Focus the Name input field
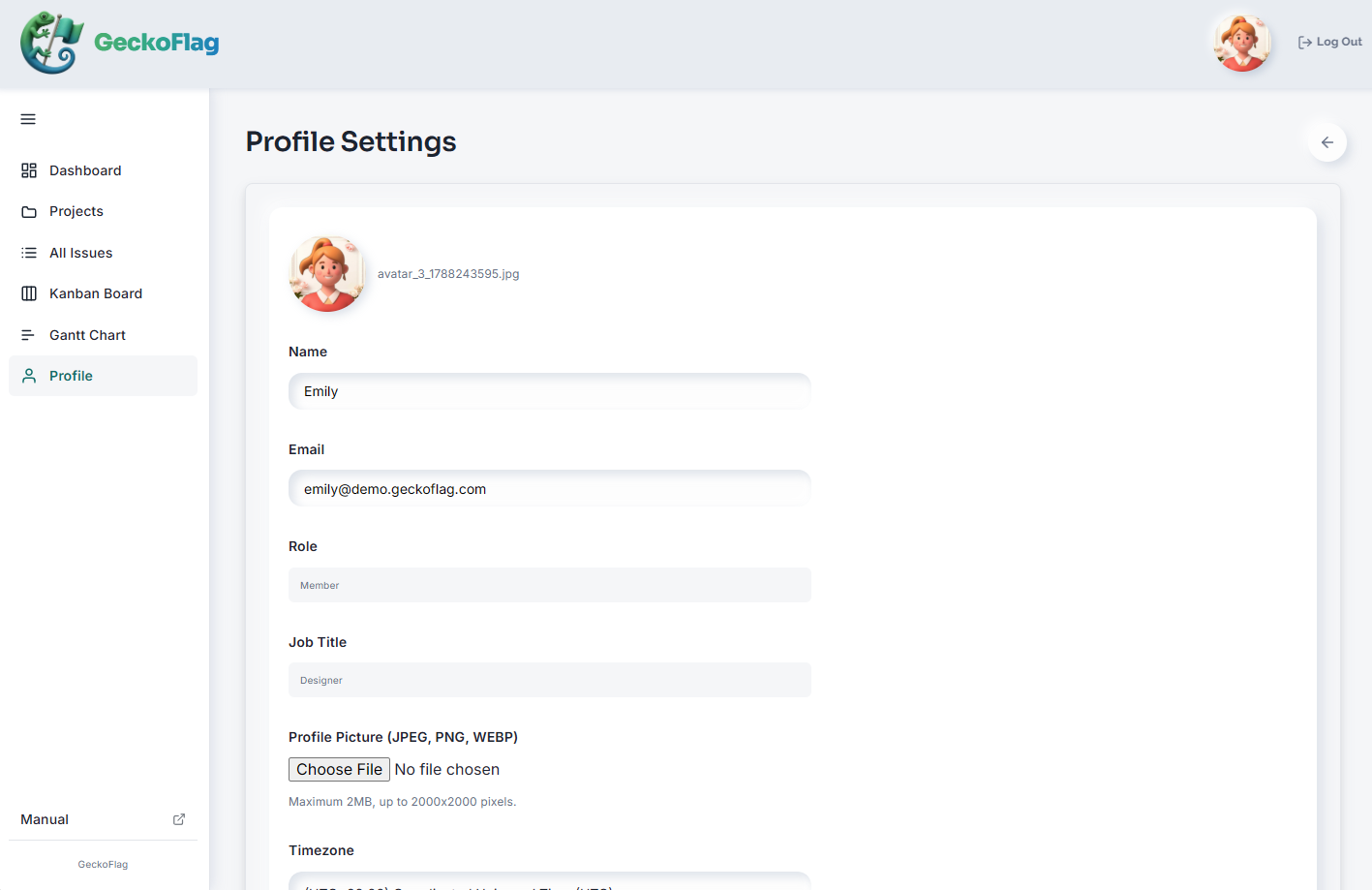 (x=550, y=391)
